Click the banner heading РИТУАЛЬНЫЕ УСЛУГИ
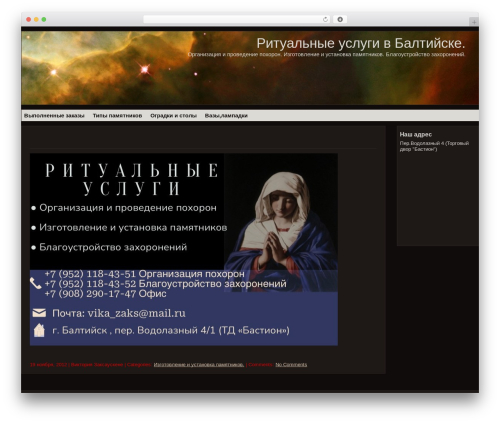500x423 pixels. 132,179
